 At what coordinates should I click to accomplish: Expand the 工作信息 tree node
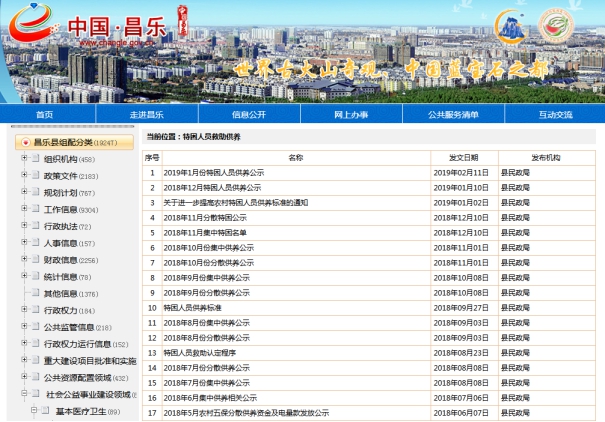pyautogui.click(x=24, y=209)
